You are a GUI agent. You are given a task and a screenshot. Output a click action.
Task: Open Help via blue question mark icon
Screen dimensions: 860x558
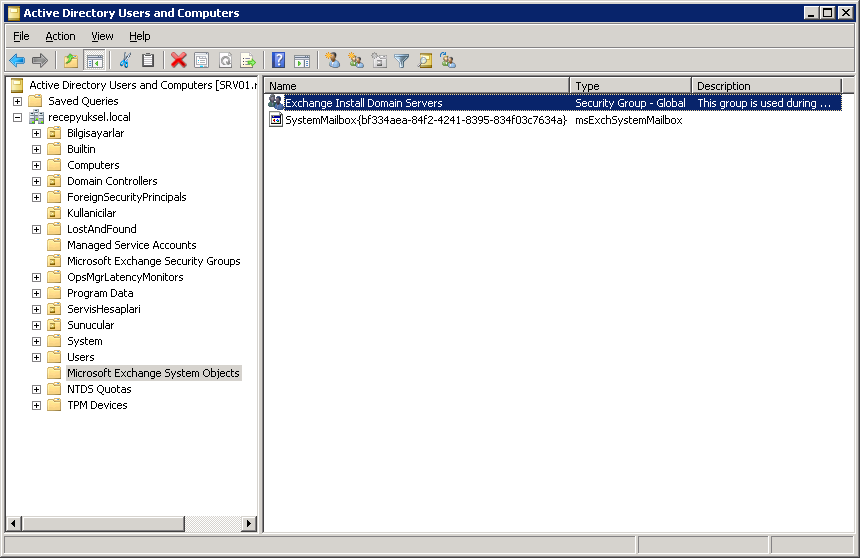click(x=279, y=60)
